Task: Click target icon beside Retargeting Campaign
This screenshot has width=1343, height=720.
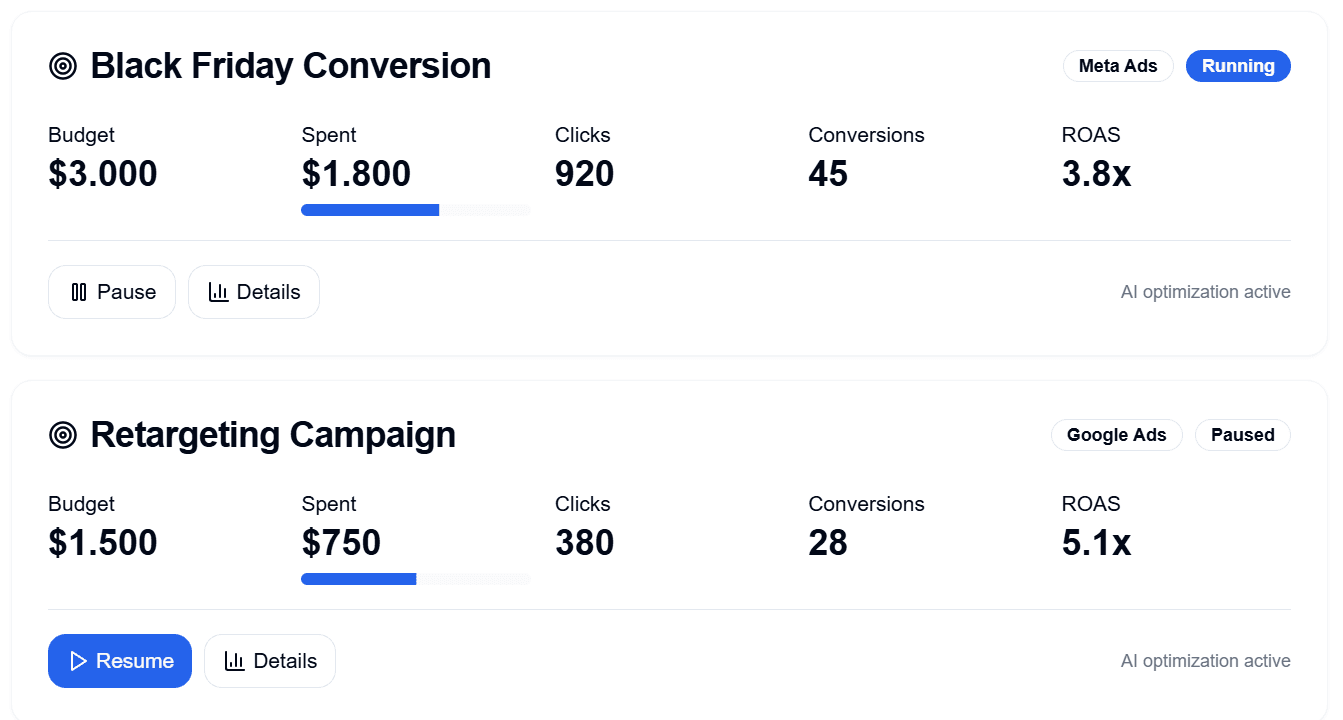Action: 63,436
